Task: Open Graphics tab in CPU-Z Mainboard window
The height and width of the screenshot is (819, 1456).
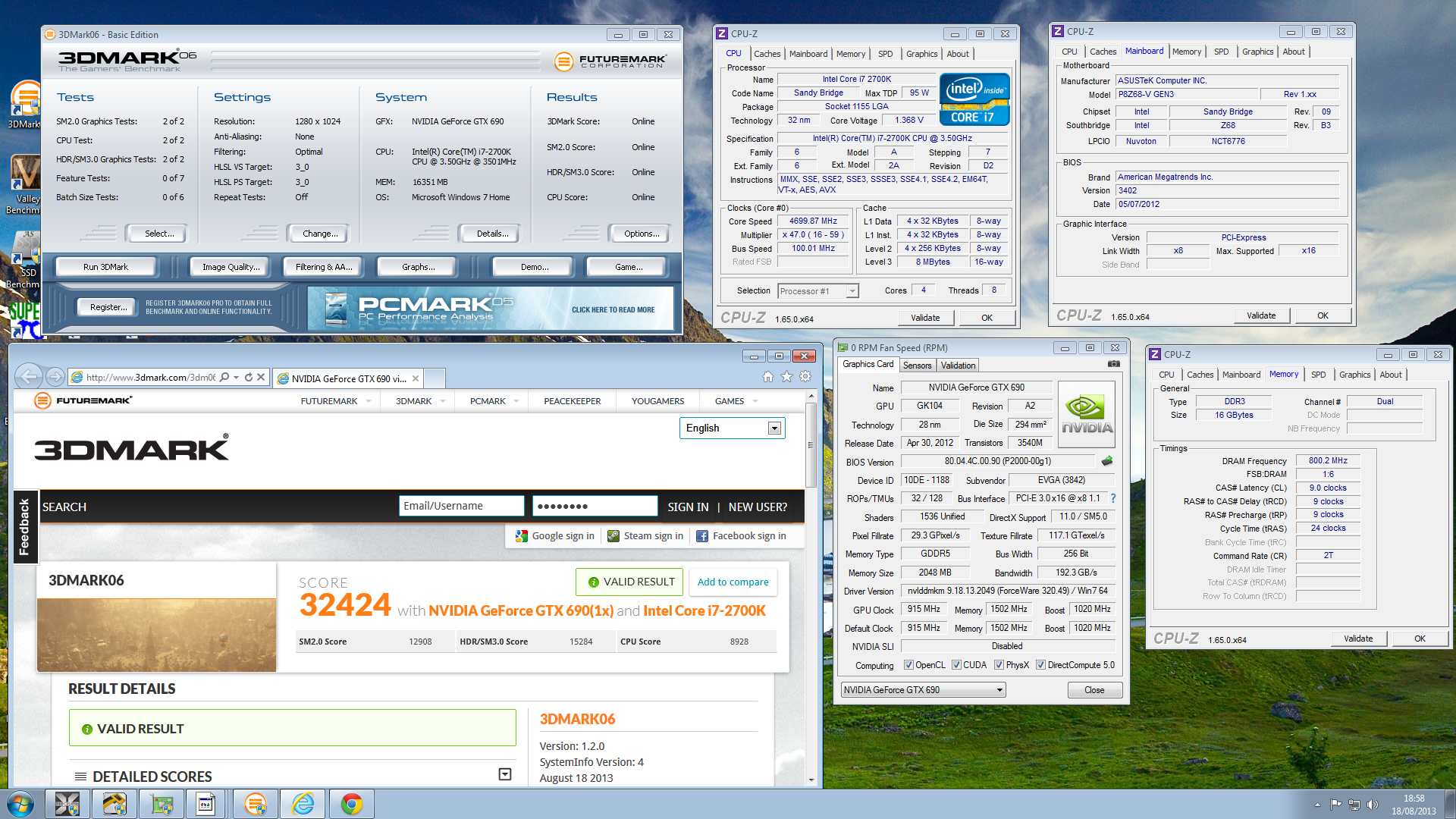Action: [1257, 52]
